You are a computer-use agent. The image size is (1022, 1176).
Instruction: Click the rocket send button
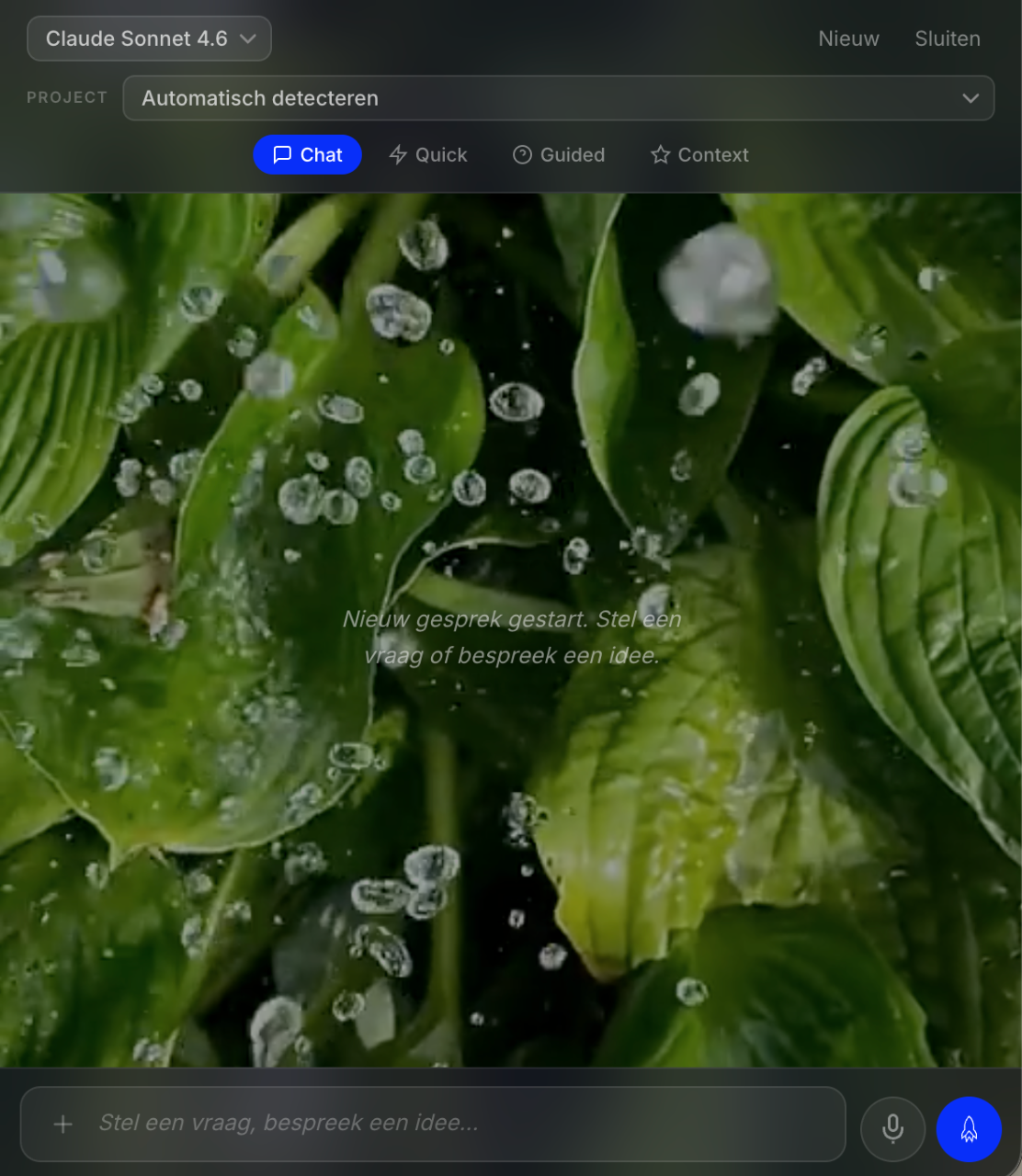pyautogui.click(x=969, y=1129)
